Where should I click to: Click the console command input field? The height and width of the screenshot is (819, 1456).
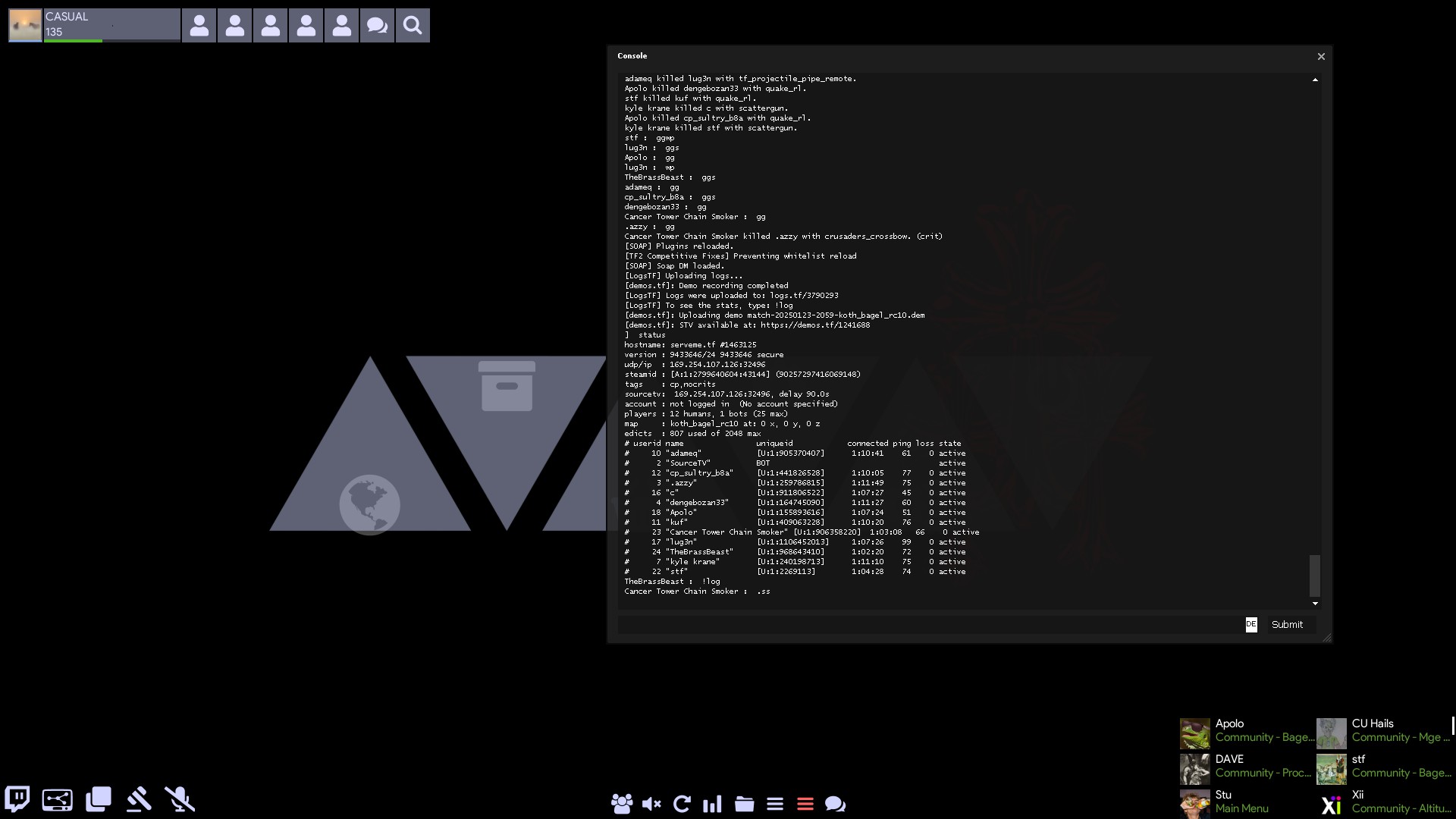(929, 625)
